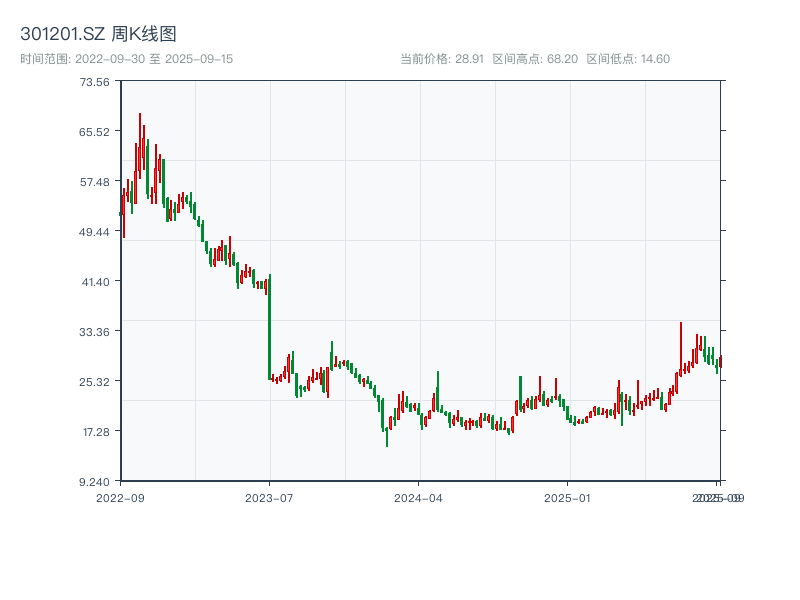Click the y-axis label 49.44
Screen dimensions: 800x600
[x=94, y=232]
